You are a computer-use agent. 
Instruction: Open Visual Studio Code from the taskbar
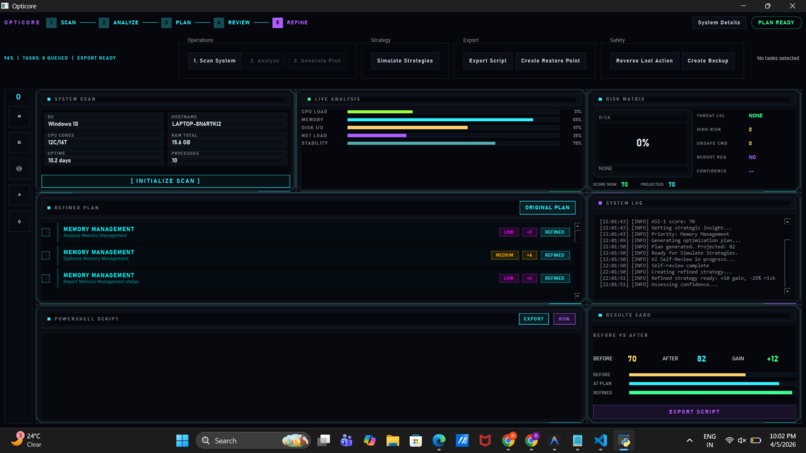(x=600, y=441)
